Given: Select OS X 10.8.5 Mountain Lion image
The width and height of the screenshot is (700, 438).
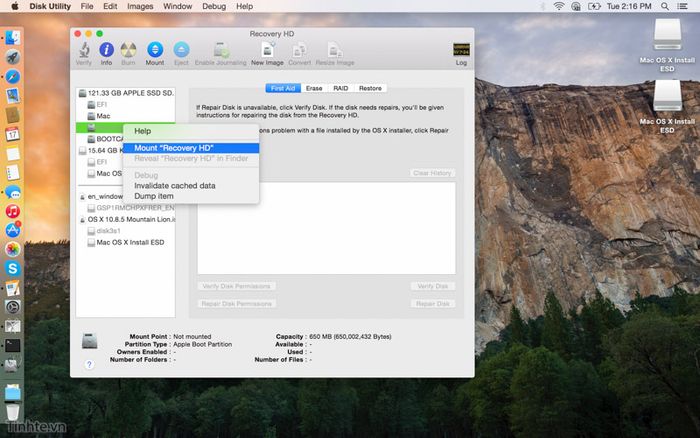Looking at the screenshot, I should click(x=126, y=219).
